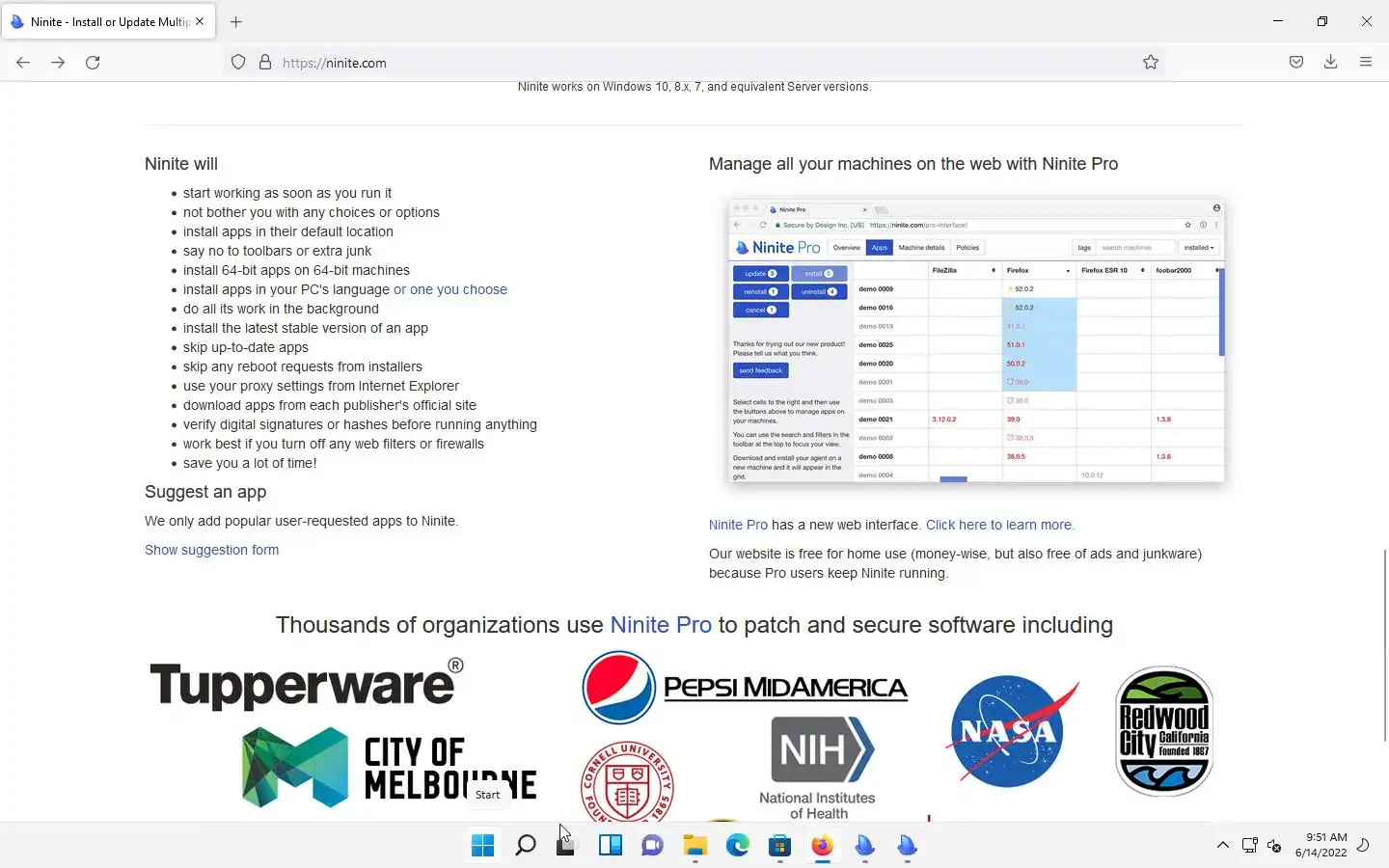This screenshot has width=1389, height=868.
Task: Click 'Show suggestion form' link
Action: 211,550
